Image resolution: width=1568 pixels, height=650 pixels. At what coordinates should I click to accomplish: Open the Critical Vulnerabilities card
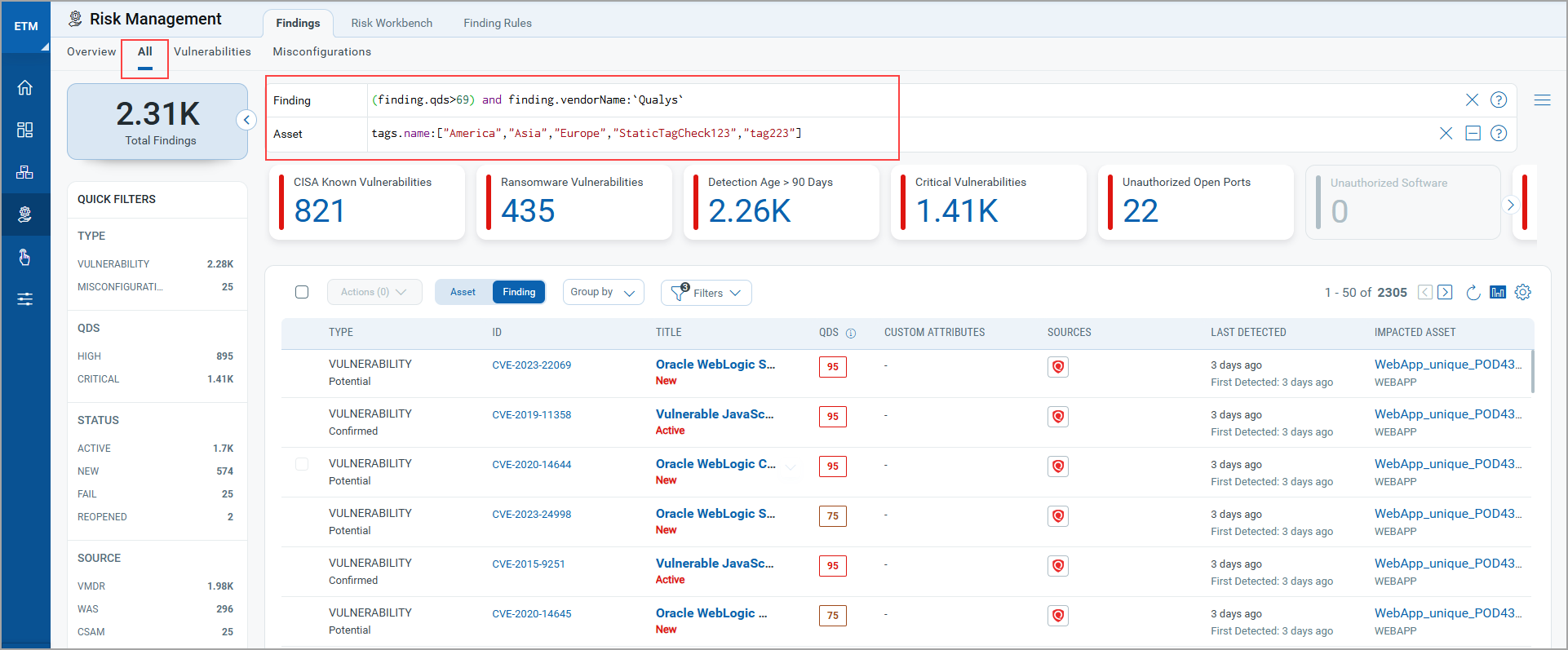pyautogui.click(x=989, y=202)
